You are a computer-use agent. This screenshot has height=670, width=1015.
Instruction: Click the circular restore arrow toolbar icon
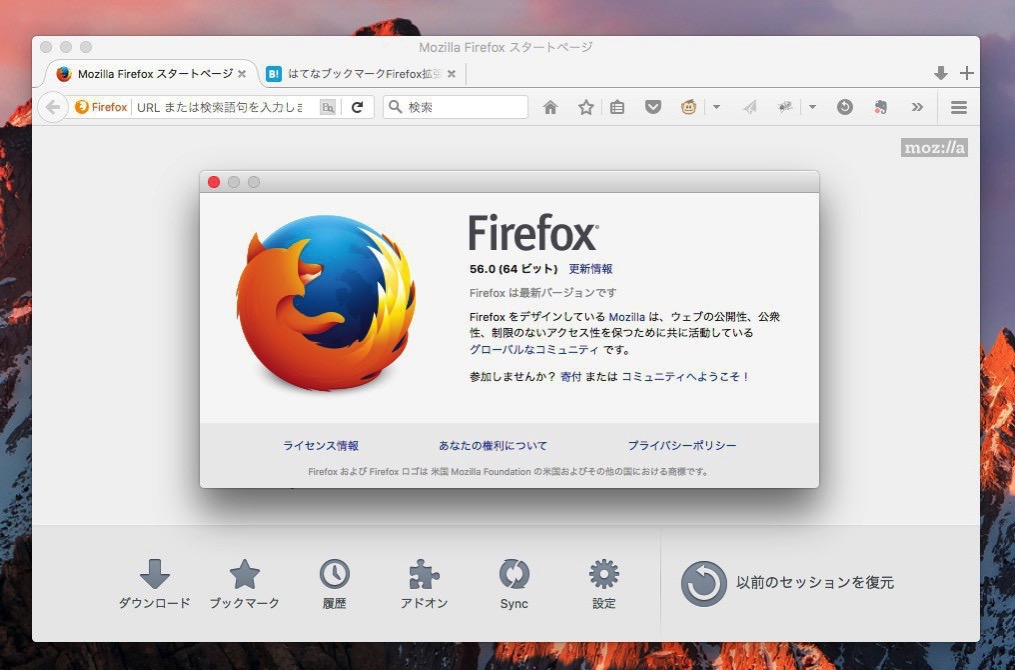(x=845, y=107)
